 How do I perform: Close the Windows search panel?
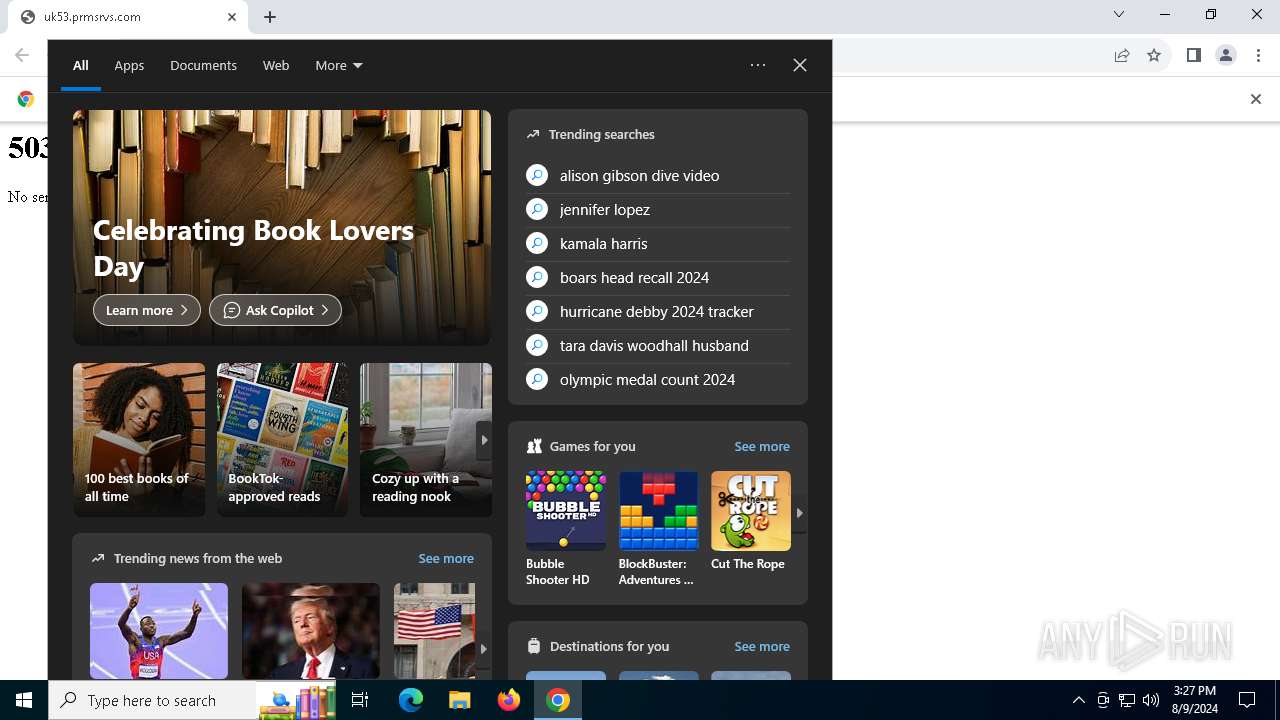pos(800,65)
